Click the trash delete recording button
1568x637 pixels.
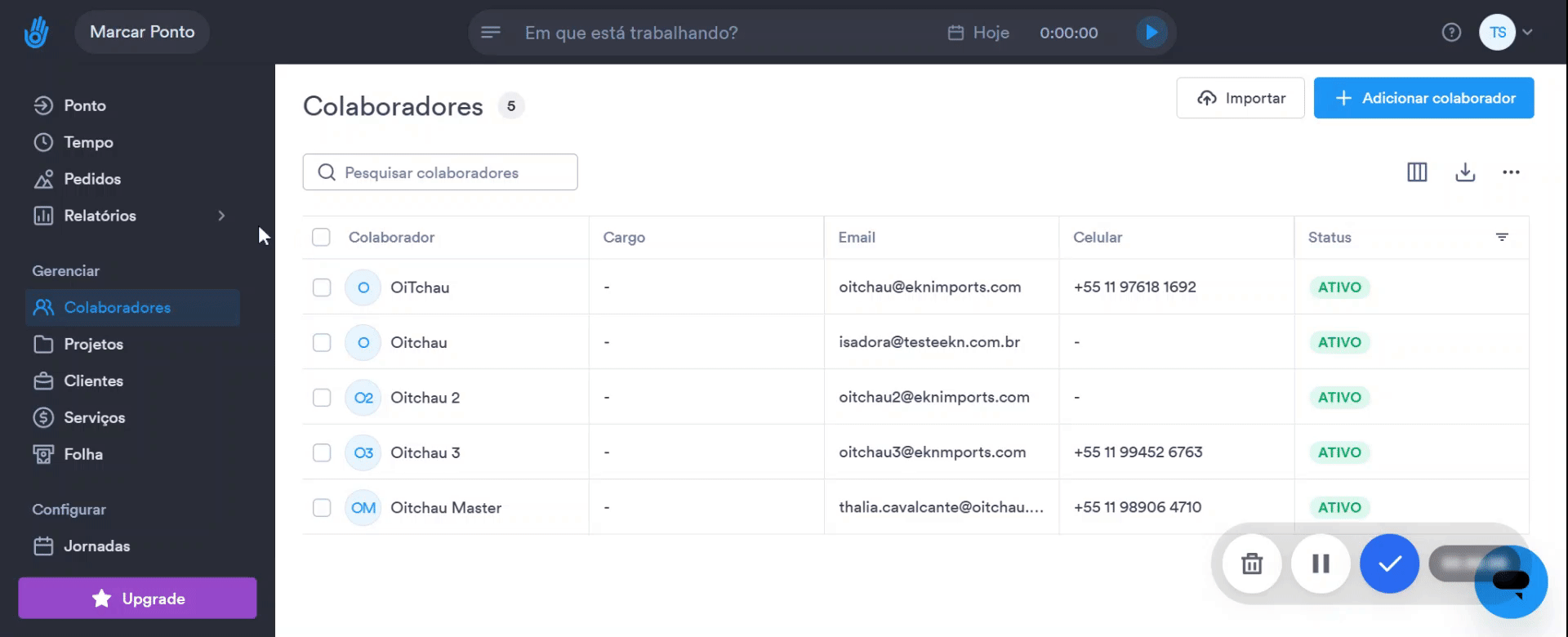1252,563
